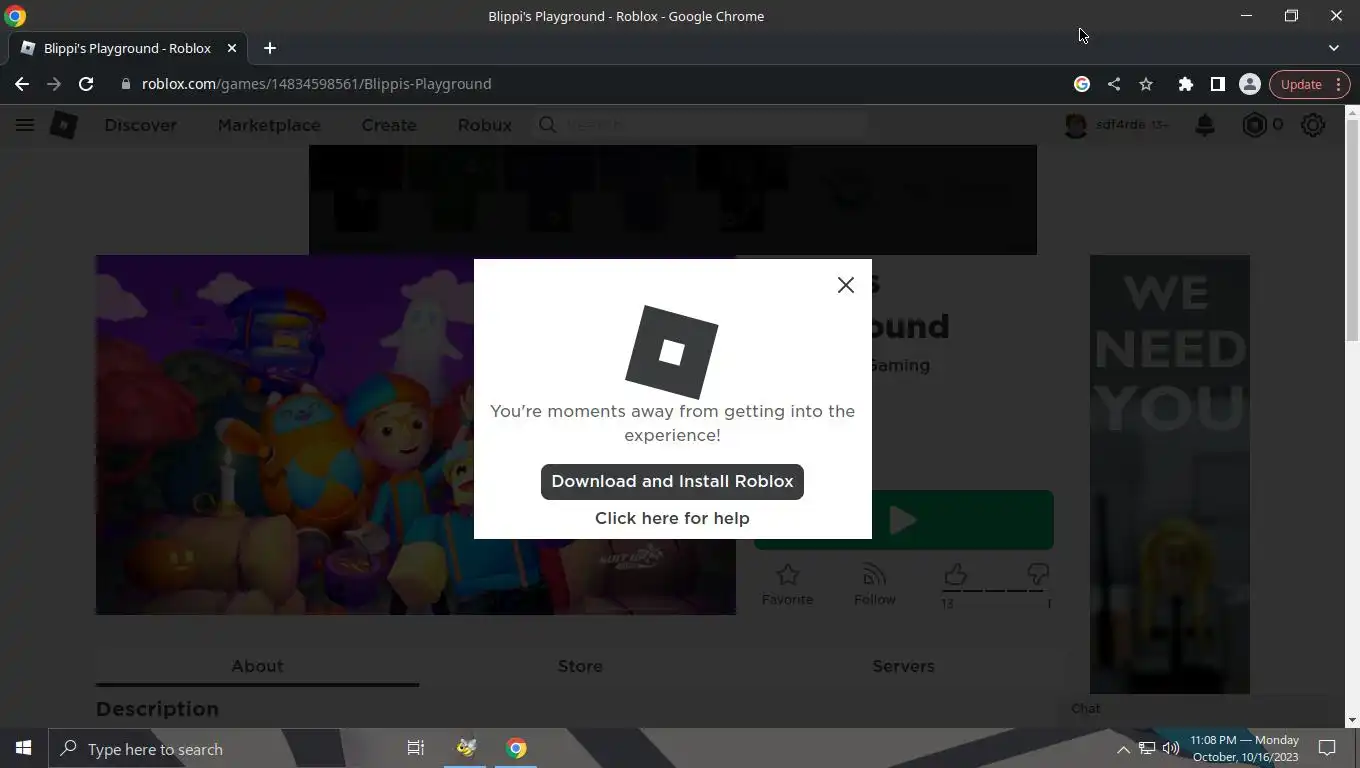Share this page

(x=1113, y=84)
